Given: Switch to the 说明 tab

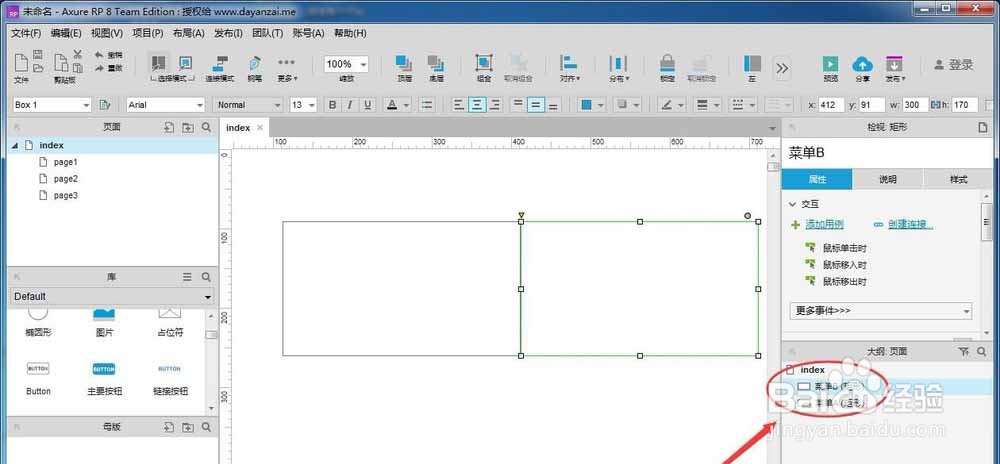Looking at the screenshot, I should [x=888, y=179].
